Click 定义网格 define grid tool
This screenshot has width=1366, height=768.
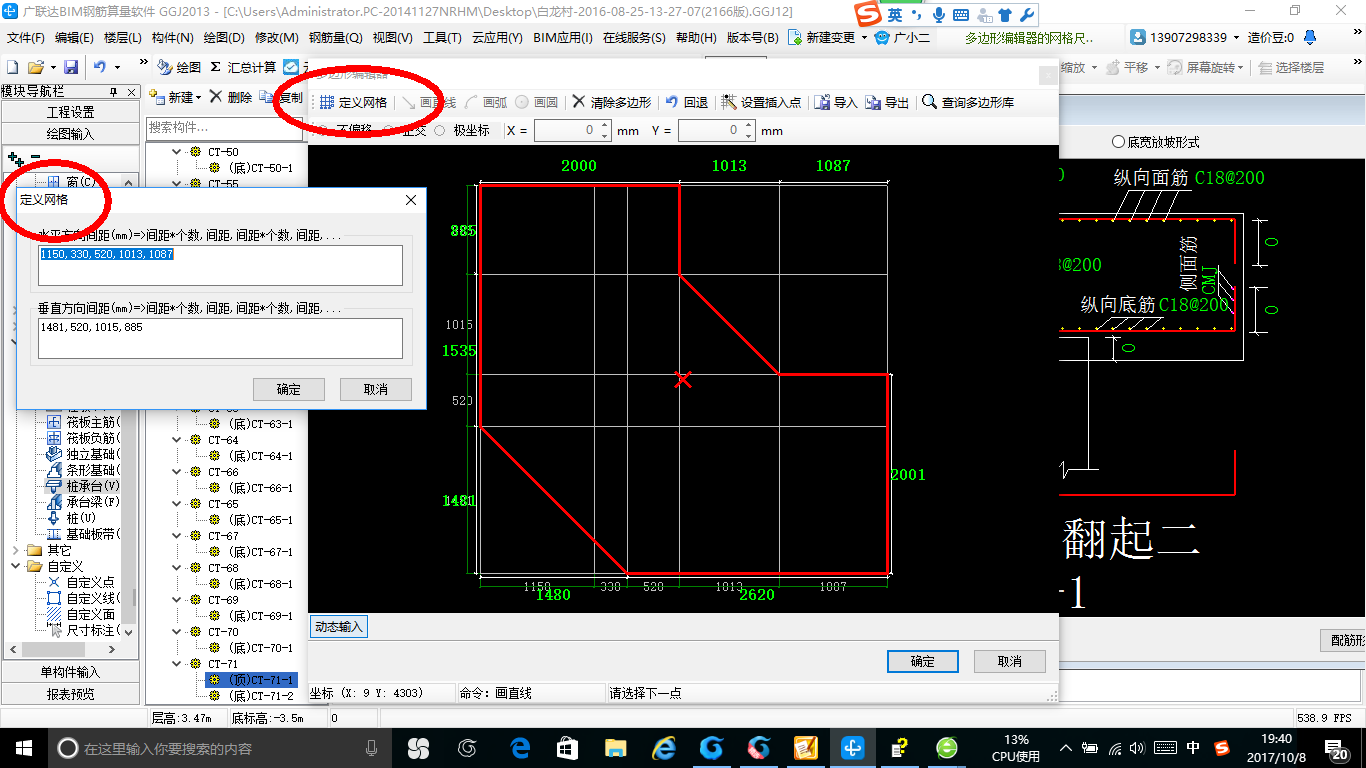(353, 102)
